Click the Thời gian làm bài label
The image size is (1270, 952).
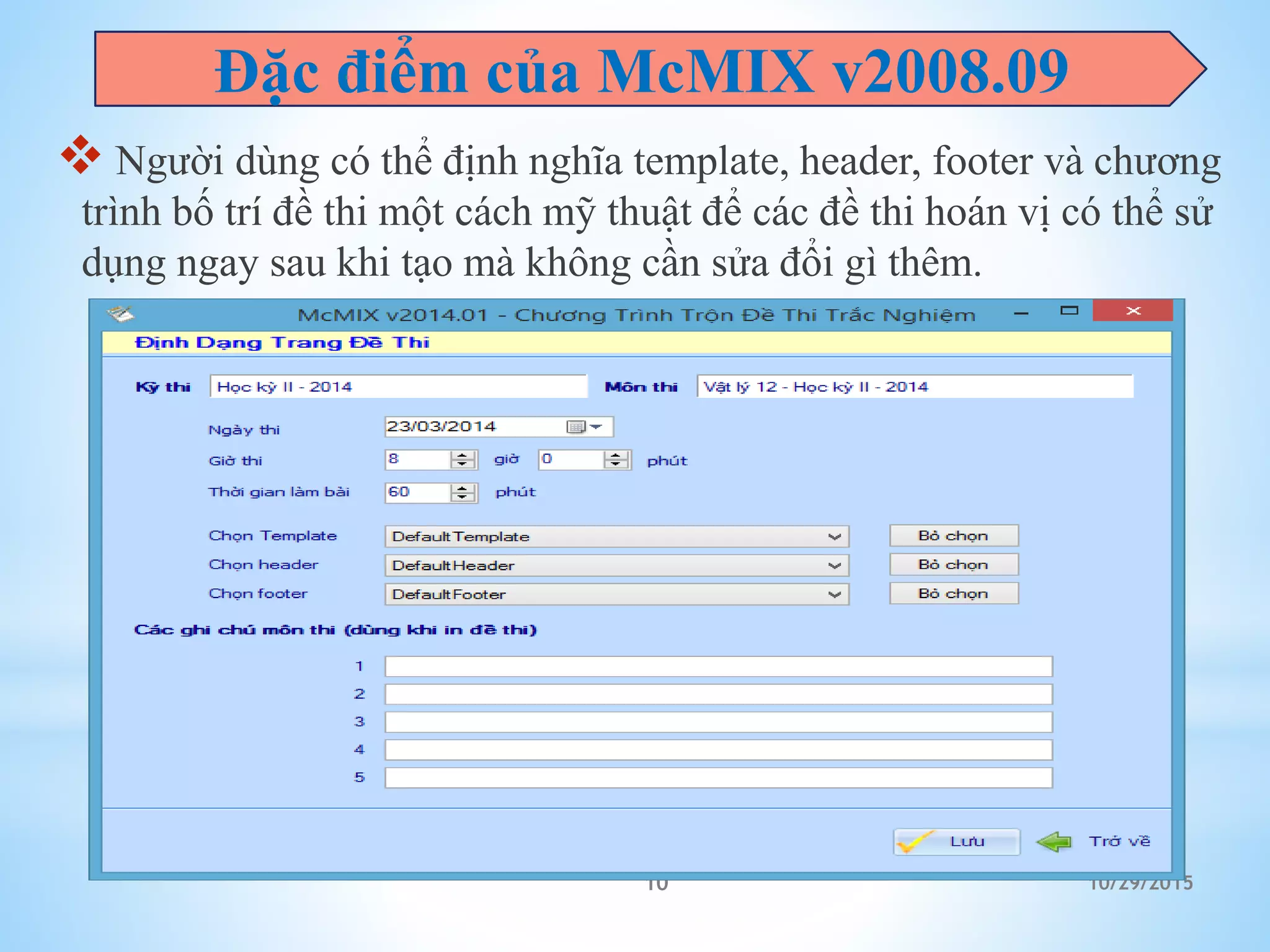click(x=279, y=492)
